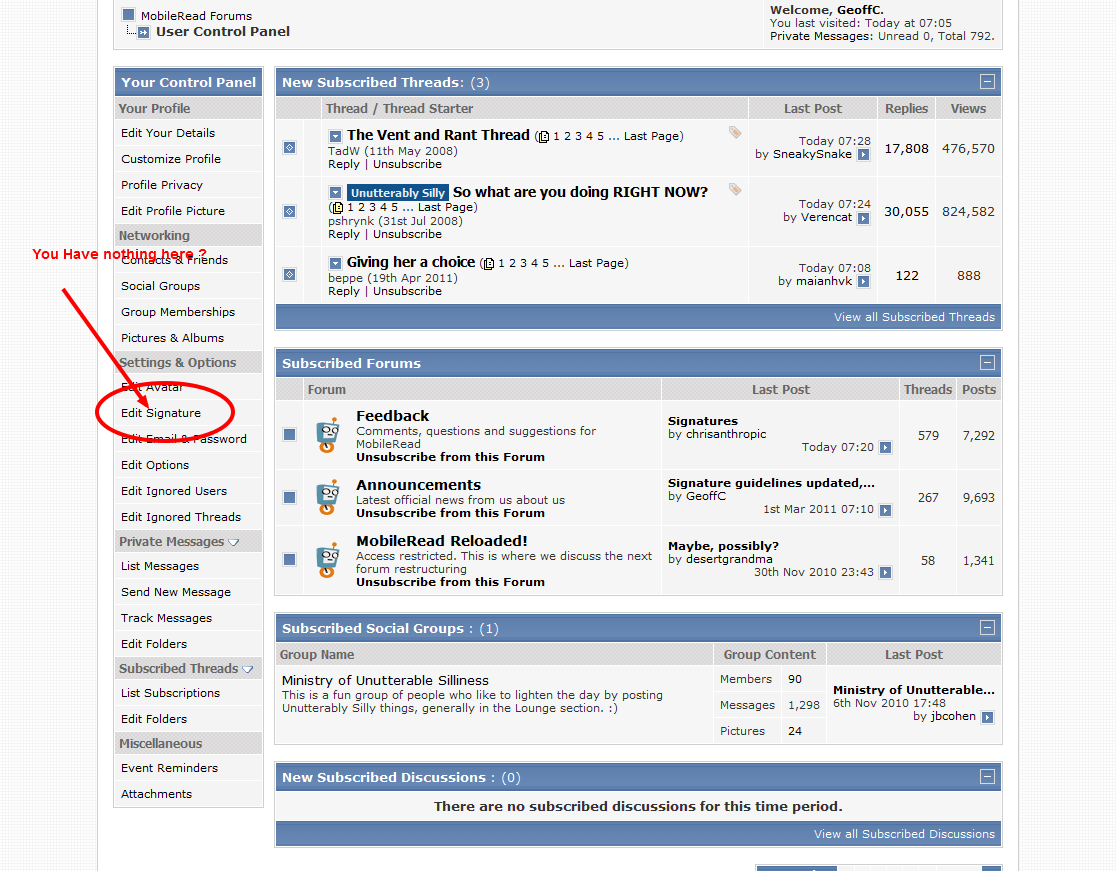Viewport: 1116px width, 871px height.
Task: Click status icon of The Vent and Rant Thread
Action: pos(290,147)
